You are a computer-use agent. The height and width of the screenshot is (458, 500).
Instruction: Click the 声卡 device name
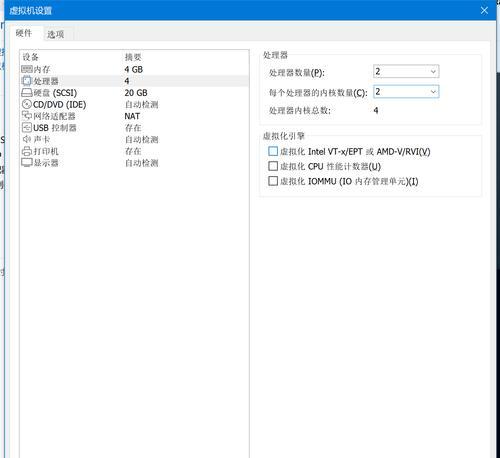click(x=42, y=139)
